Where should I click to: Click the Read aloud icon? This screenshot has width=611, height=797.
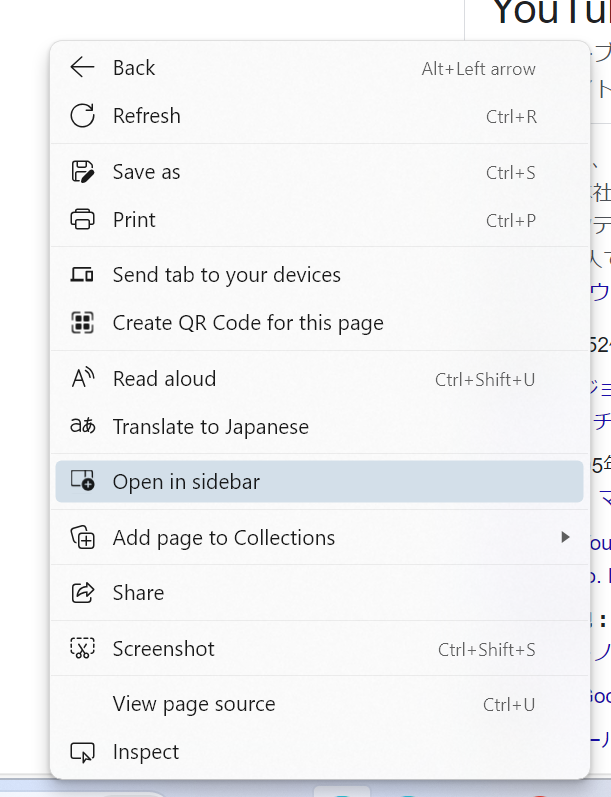click(x=82, y=379)
